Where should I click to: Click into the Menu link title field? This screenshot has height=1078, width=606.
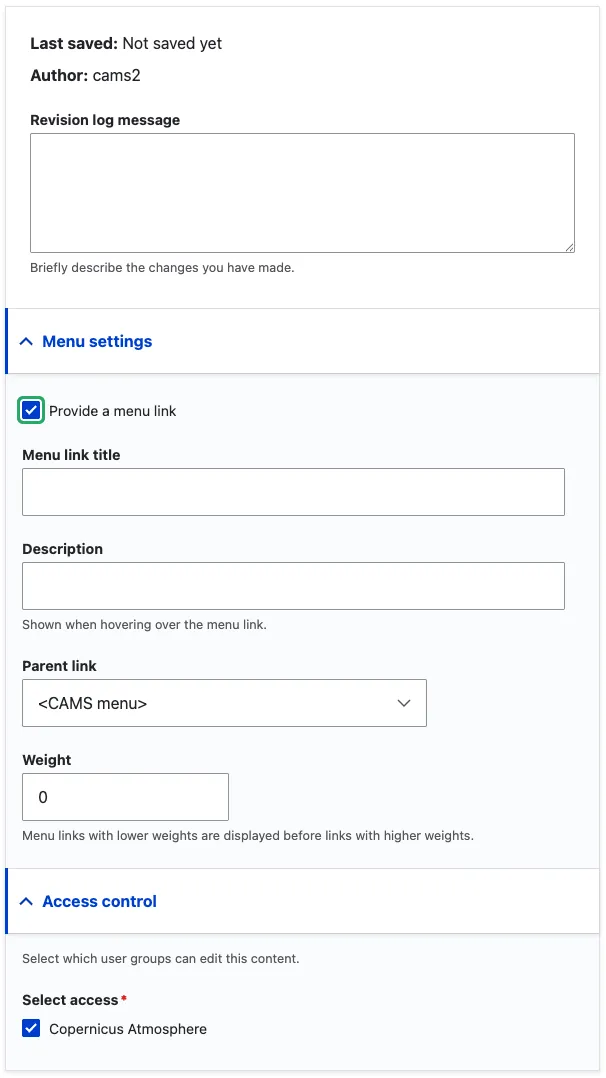click(294, 492)
